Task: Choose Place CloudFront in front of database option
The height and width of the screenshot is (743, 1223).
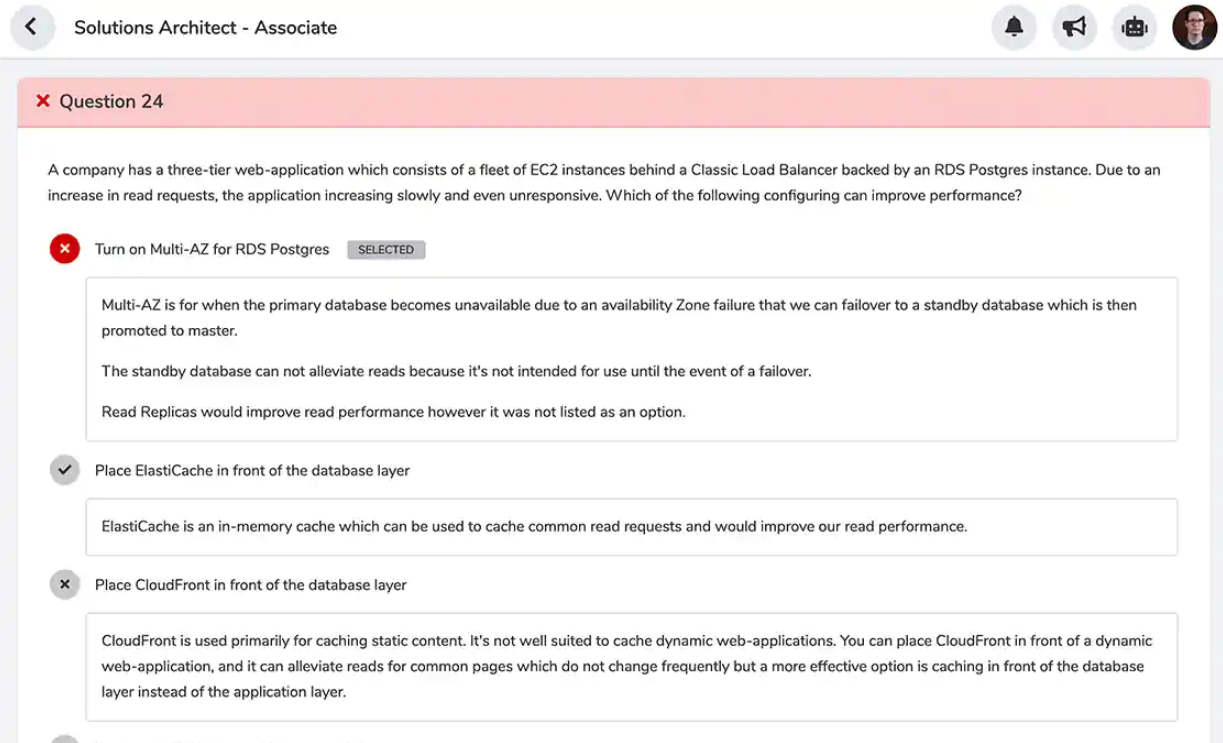Action: tap(250, 585)
